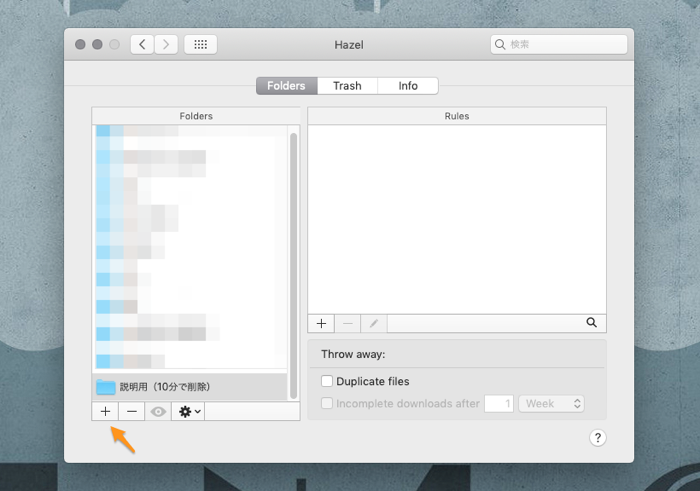Select the Folders tab

click(286, 86)
